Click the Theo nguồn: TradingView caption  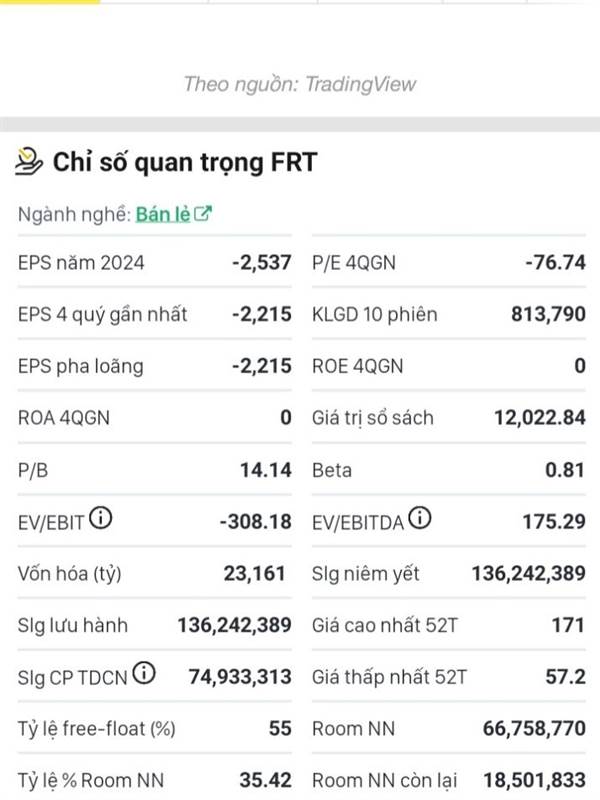[300, 84]
